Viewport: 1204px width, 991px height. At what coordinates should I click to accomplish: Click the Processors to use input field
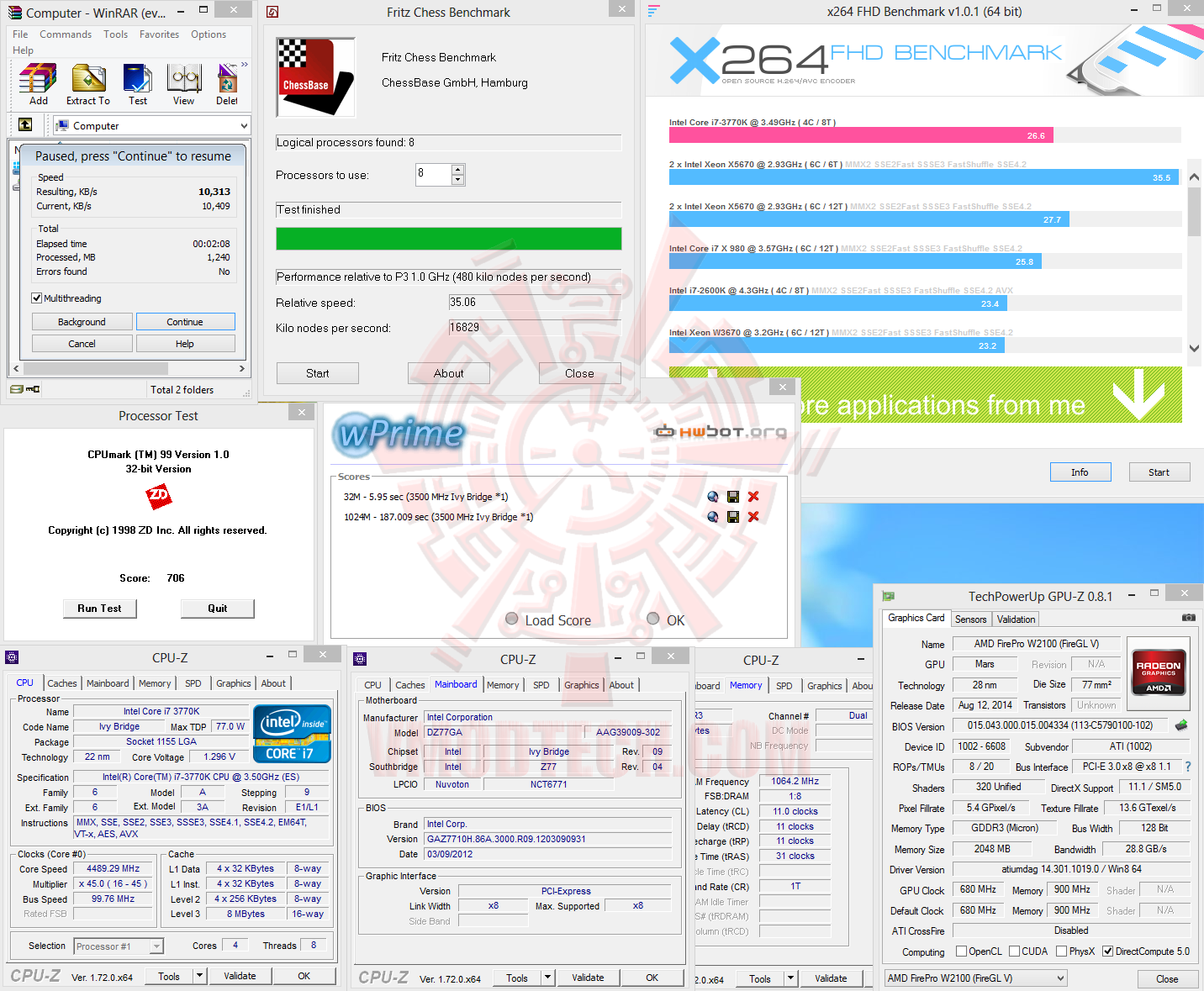tap(433, 175)
